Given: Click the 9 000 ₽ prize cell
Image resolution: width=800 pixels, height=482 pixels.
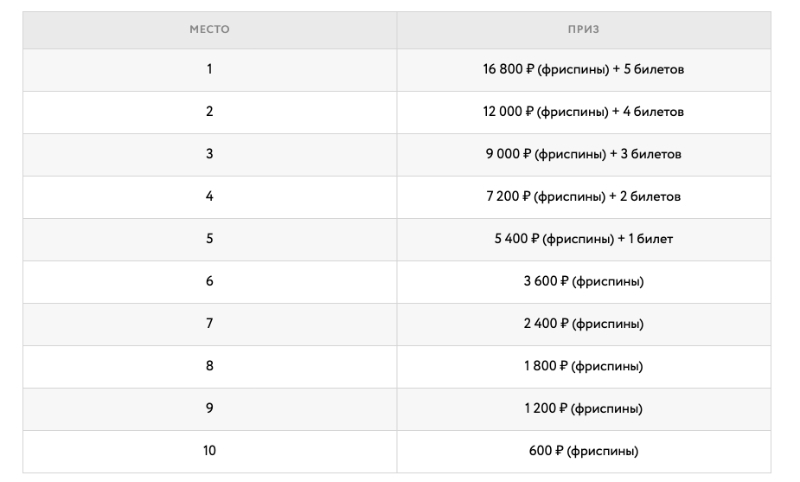Looking at the screenshot, I should [x=583, y=154].
